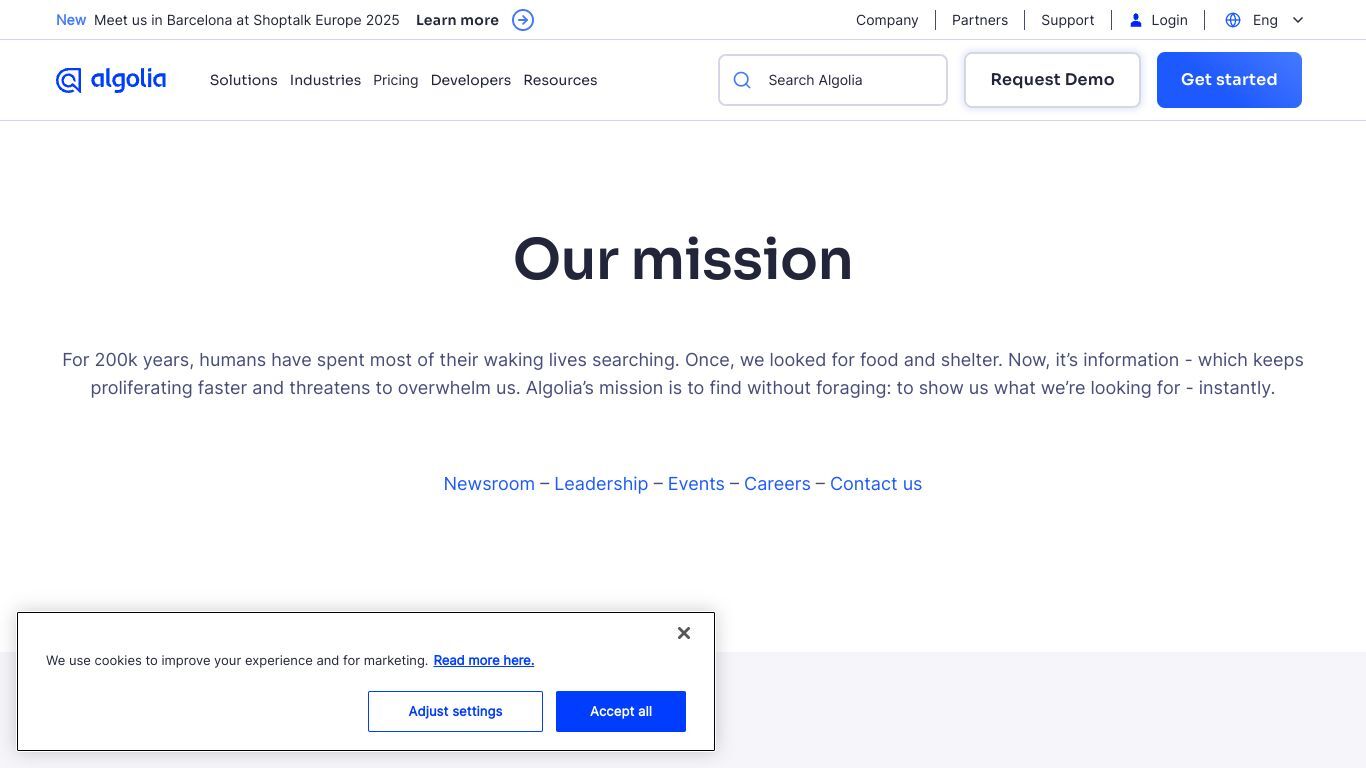Click the Shoptalk Europe 2025 announcement text

point(247,20)
